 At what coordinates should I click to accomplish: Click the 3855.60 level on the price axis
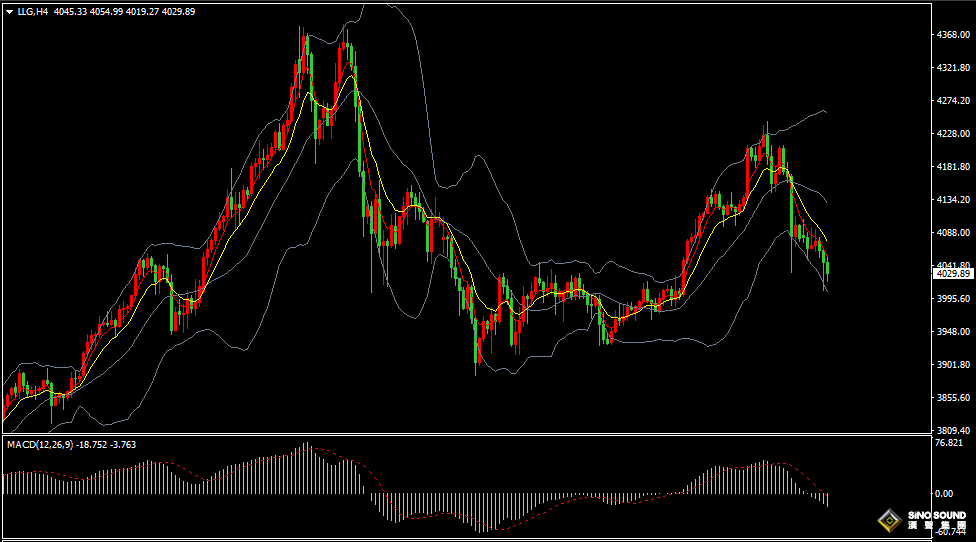tap(952, 398)
